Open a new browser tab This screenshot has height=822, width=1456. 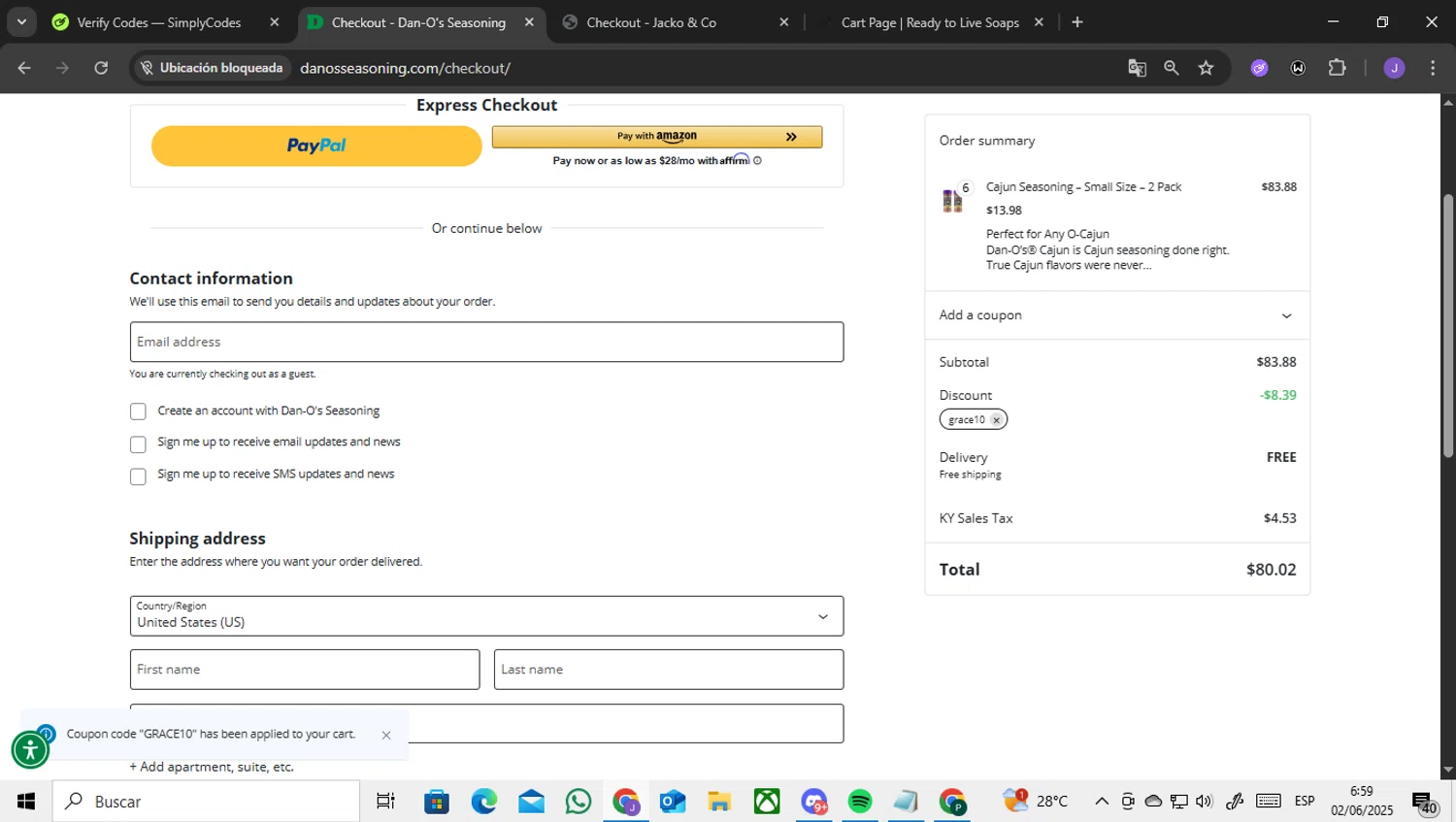(x=1077, y=22)
